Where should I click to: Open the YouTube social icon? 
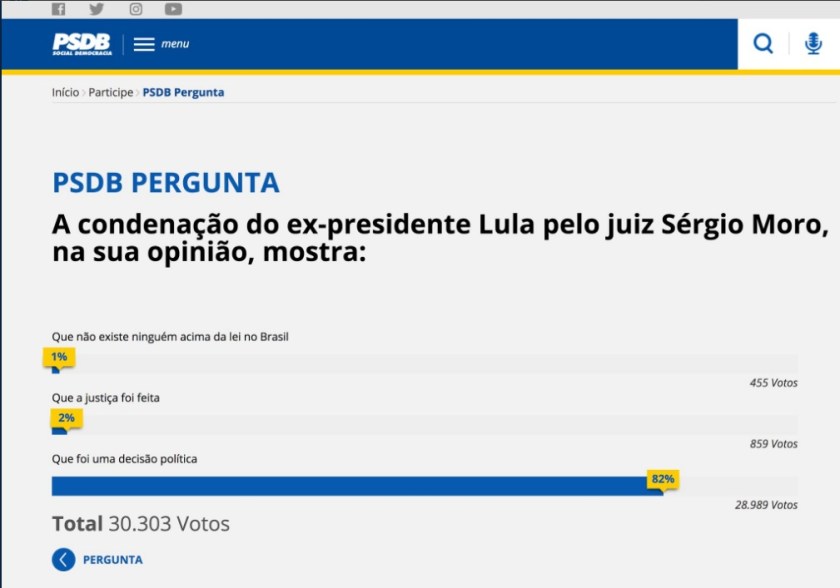(x=174, y=9)
